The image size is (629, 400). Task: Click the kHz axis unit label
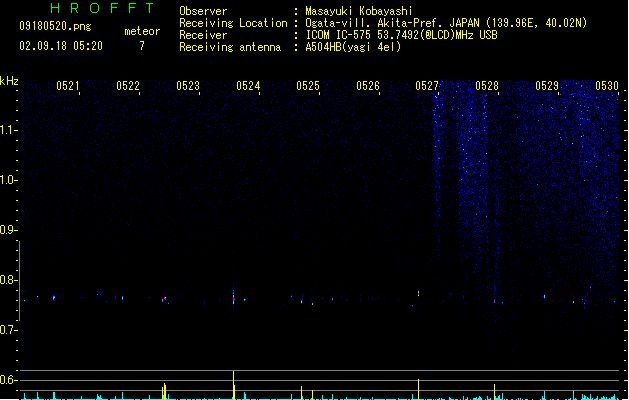click(x=9, y=81)
